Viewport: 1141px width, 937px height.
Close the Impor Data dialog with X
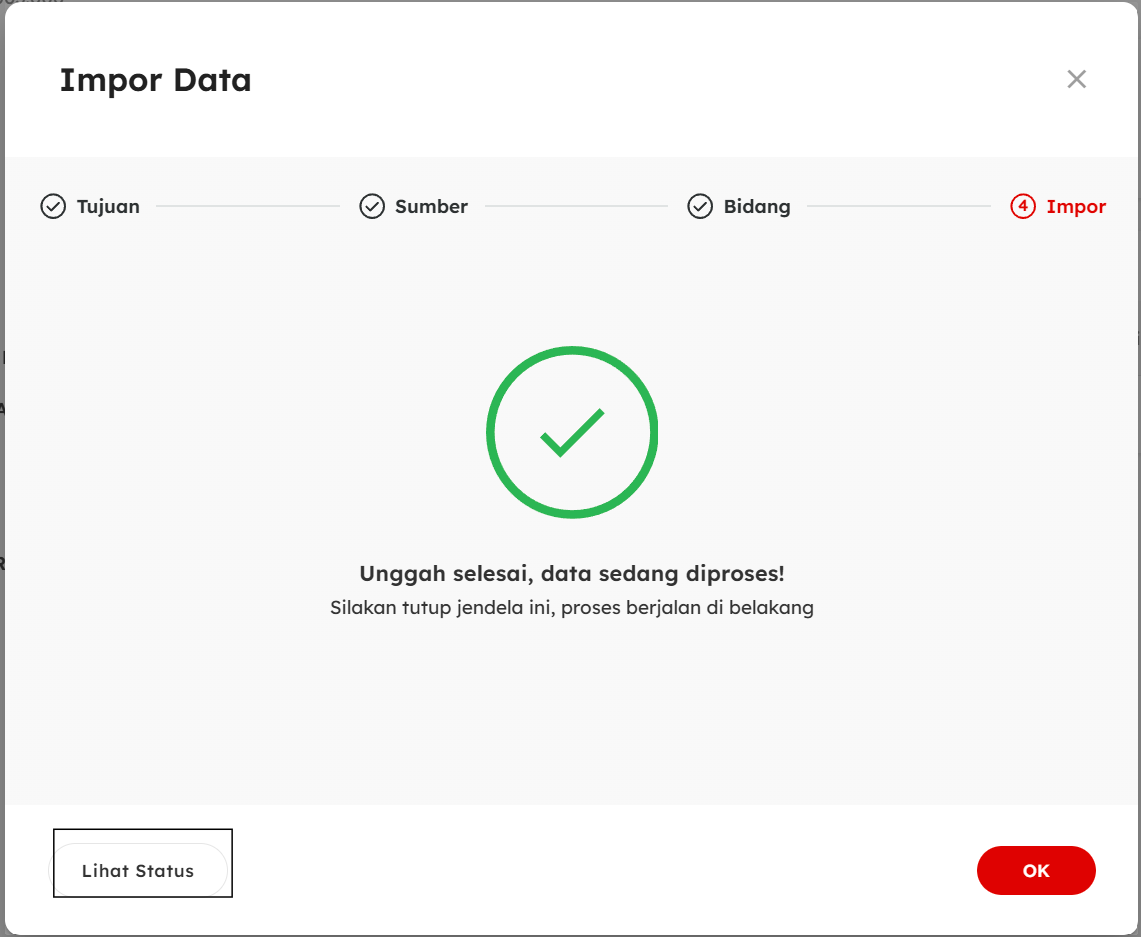tap(1076, 80)
